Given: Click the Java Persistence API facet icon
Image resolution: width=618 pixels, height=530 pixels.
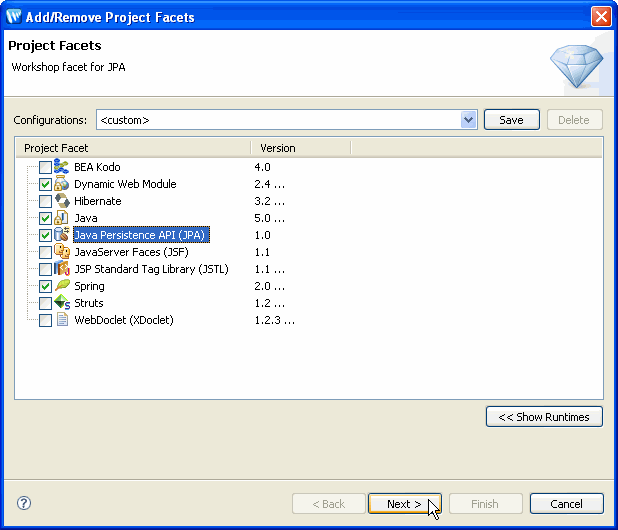Looking at the screenshot, I should [61, 235].
